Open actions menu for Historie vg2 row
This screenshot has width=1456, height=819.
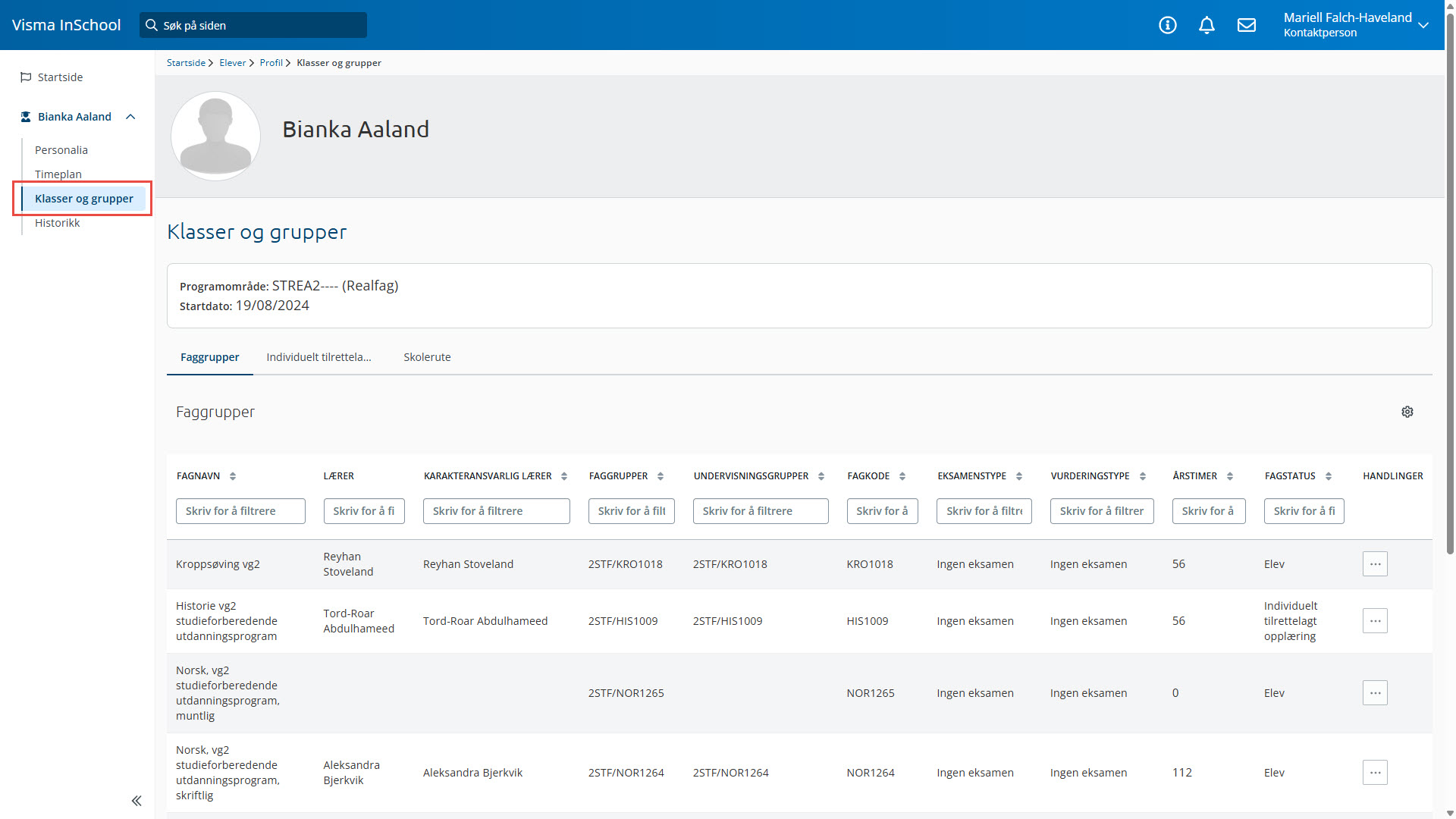pos(1375,621)
